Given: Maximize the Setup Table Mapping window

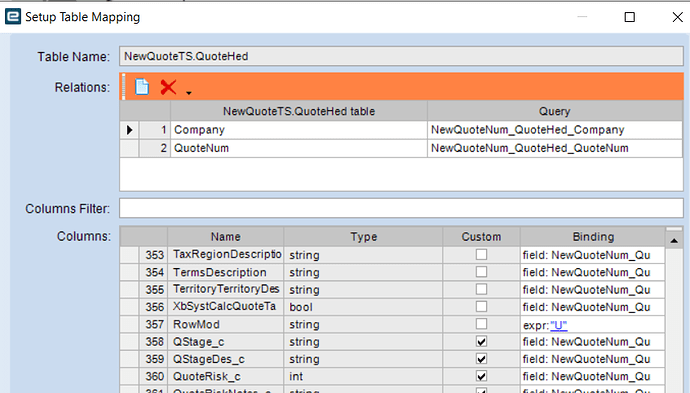Looking at the screenshot, I should pos(630,17).
